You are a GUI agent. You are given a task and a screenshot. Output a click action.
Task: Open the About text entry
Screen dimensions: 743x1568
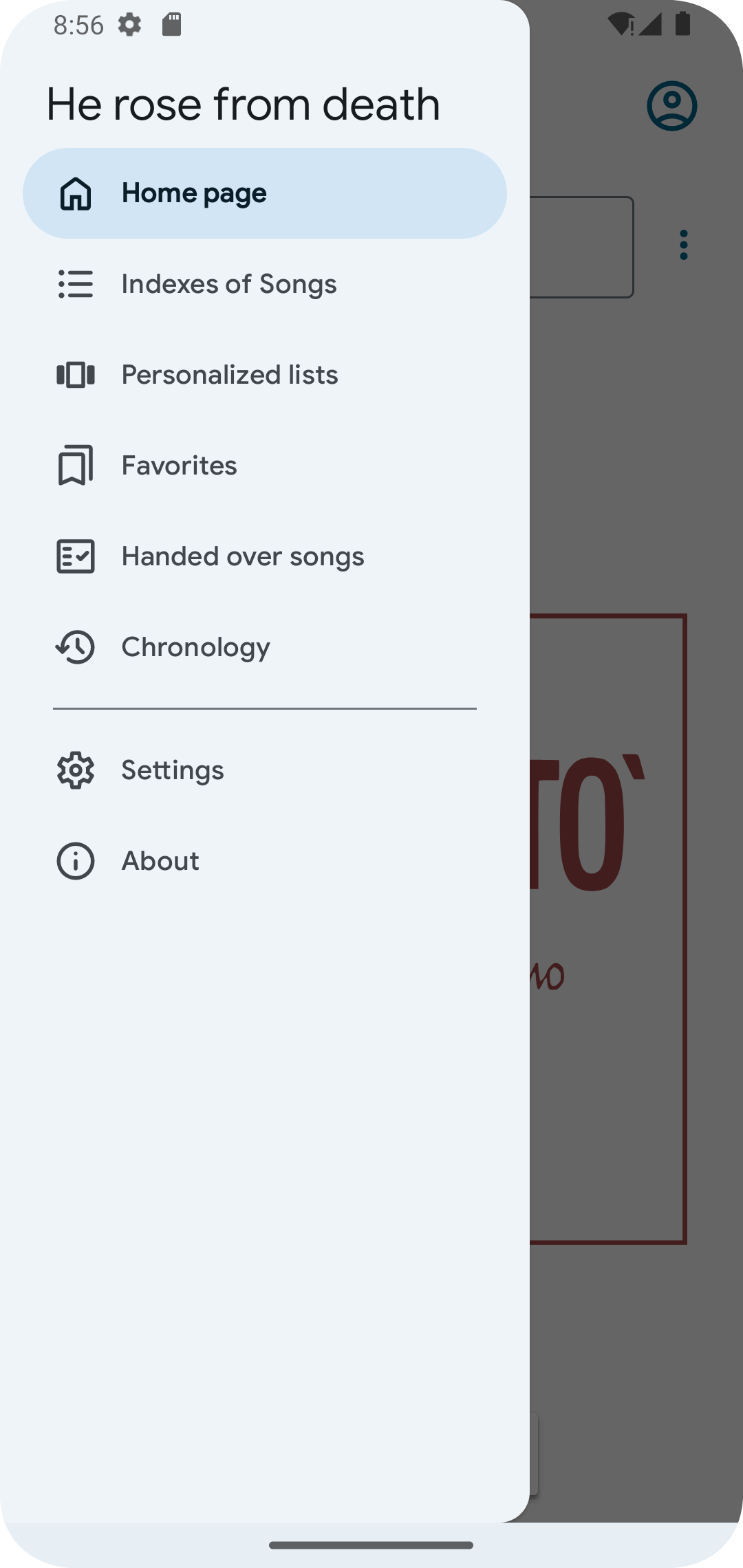click(x=160, y=861)
